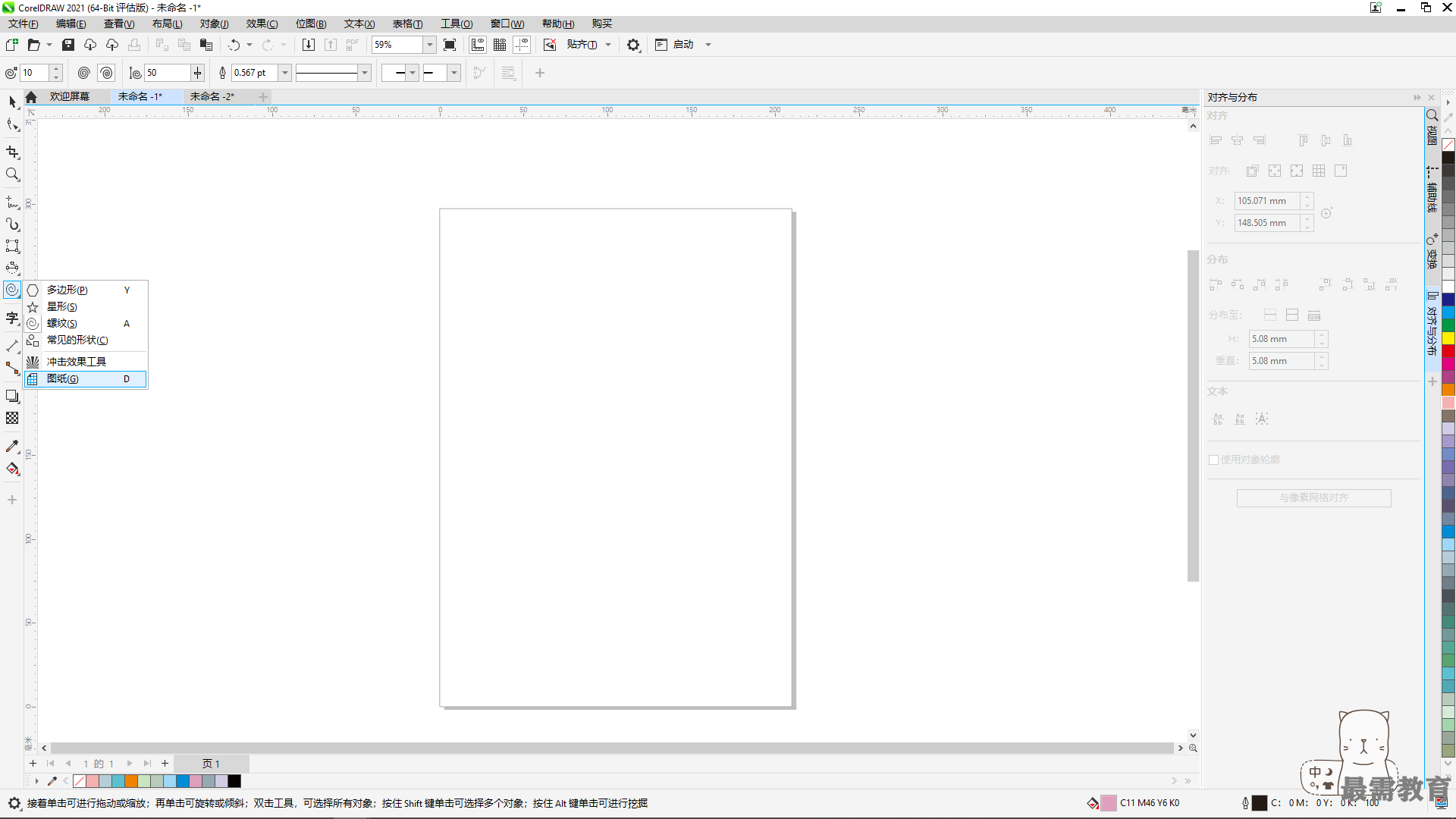Image resolution: width=1456 pixels, height=819 pixels.
Task: Click the Print icon in toolbar
Action: click(134, 45)
